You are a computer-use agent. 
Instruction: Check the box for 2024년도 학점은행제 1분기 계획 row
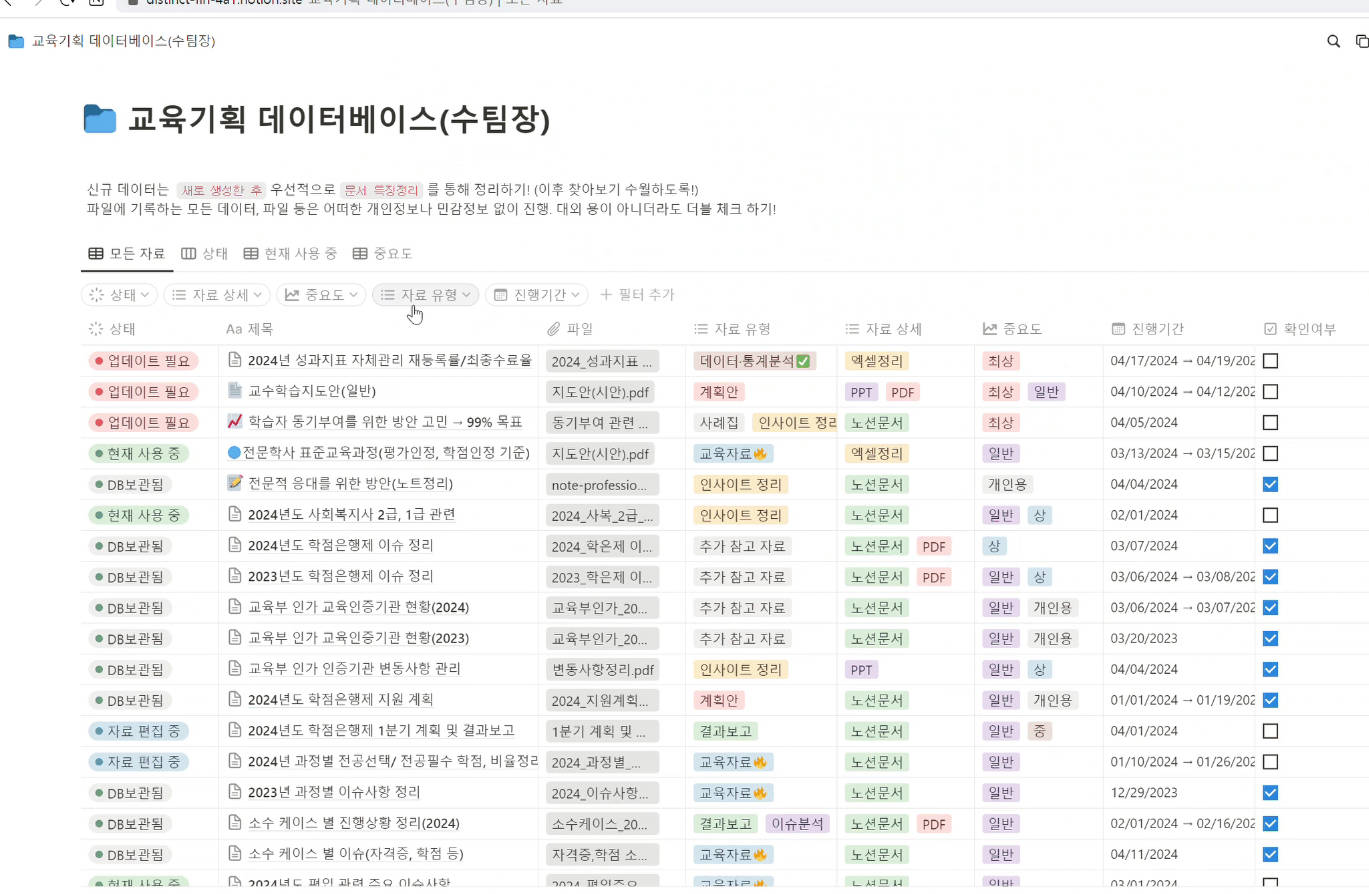tap(1270, 731)
